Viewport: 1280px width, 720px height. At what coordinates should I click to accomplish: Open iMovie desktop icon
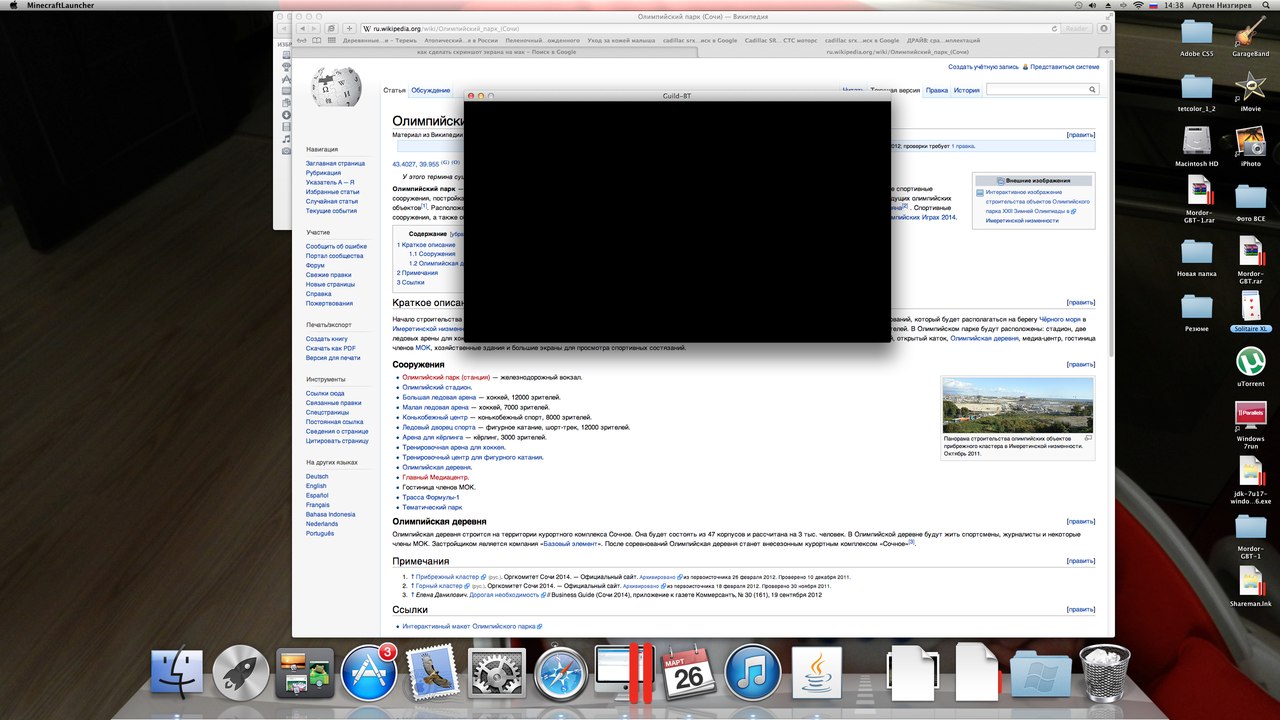(x=1251, y=91)
